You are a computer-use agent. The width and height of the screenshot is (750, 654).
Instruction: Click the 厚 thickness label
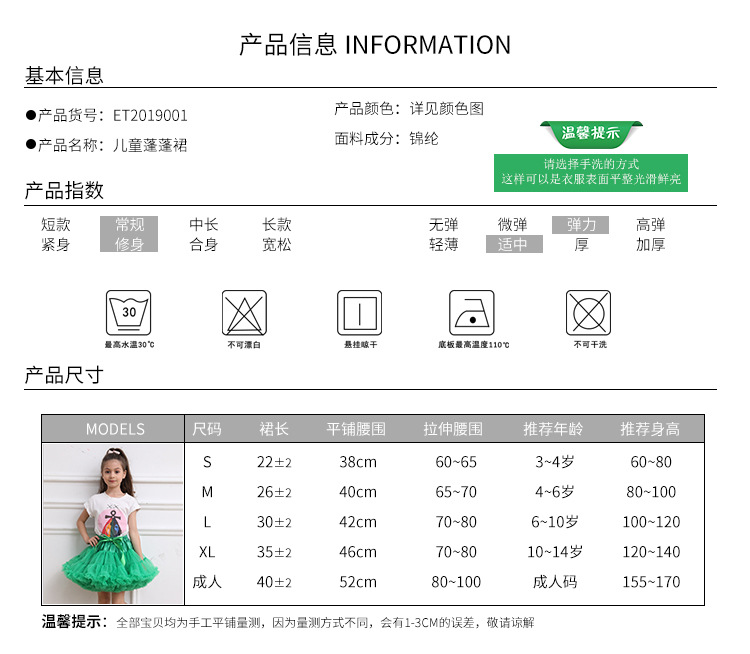coord(582,244)
